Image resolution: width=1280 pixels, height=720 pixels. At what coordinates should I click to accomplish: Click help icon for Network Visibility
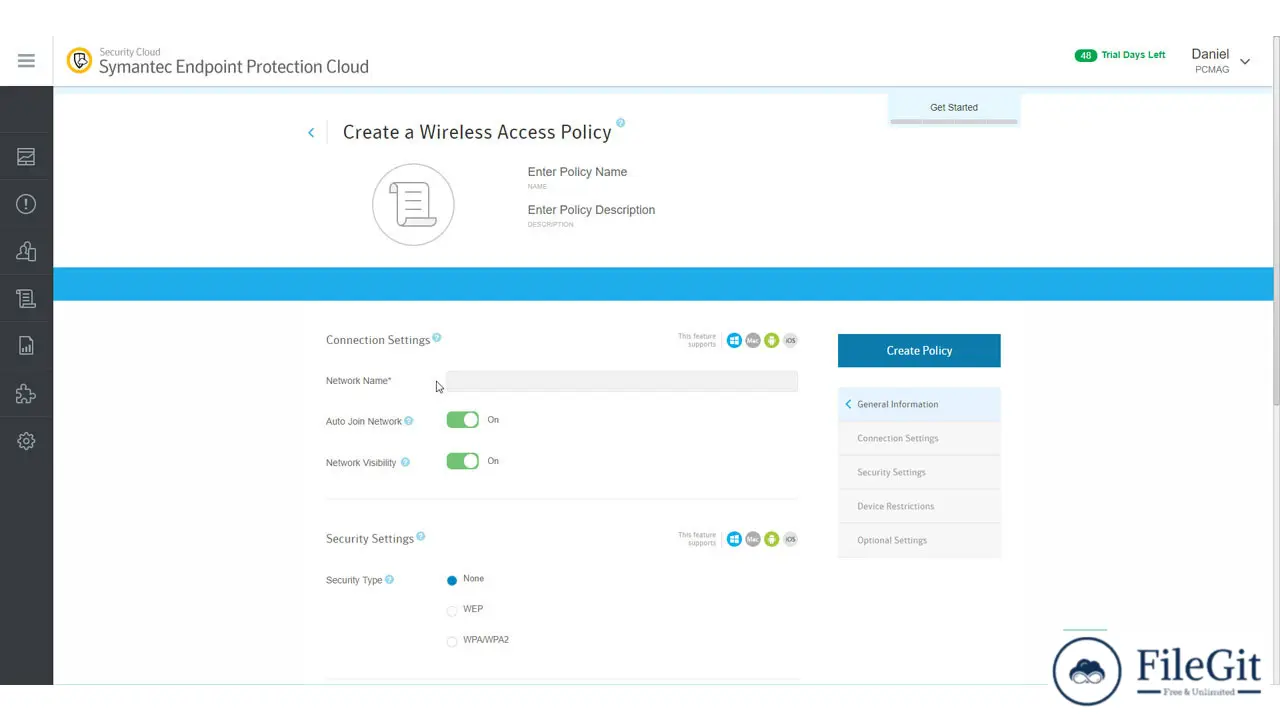point(404,462)
